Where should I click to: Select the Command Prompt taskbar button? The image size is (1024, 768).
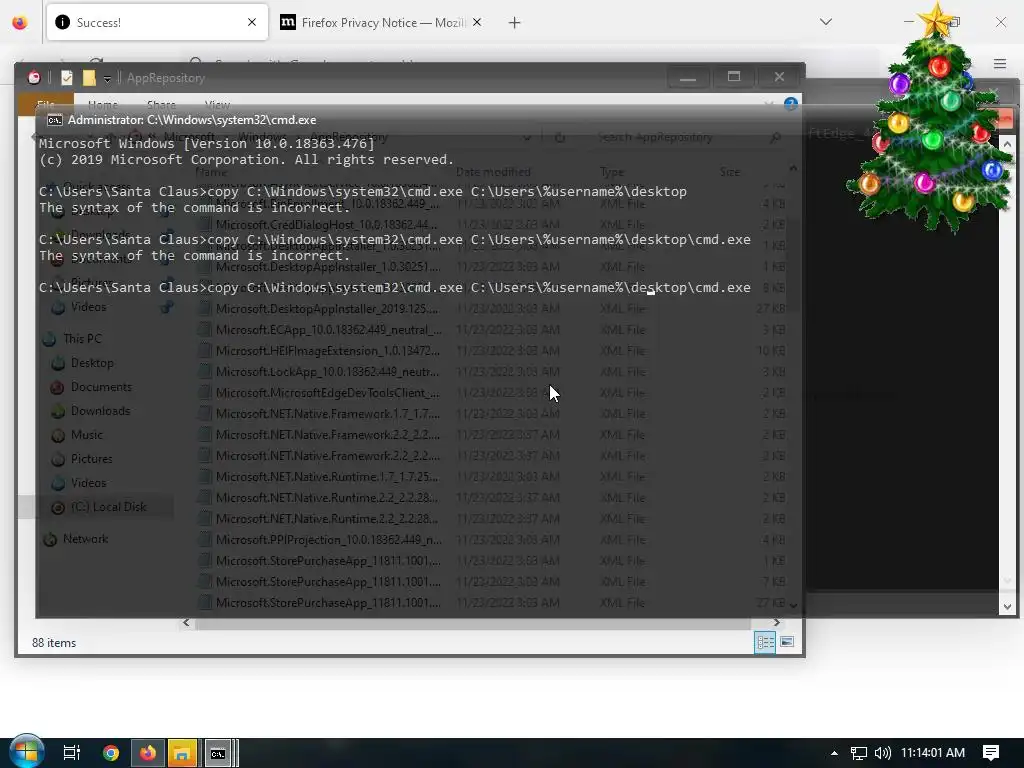219,753
